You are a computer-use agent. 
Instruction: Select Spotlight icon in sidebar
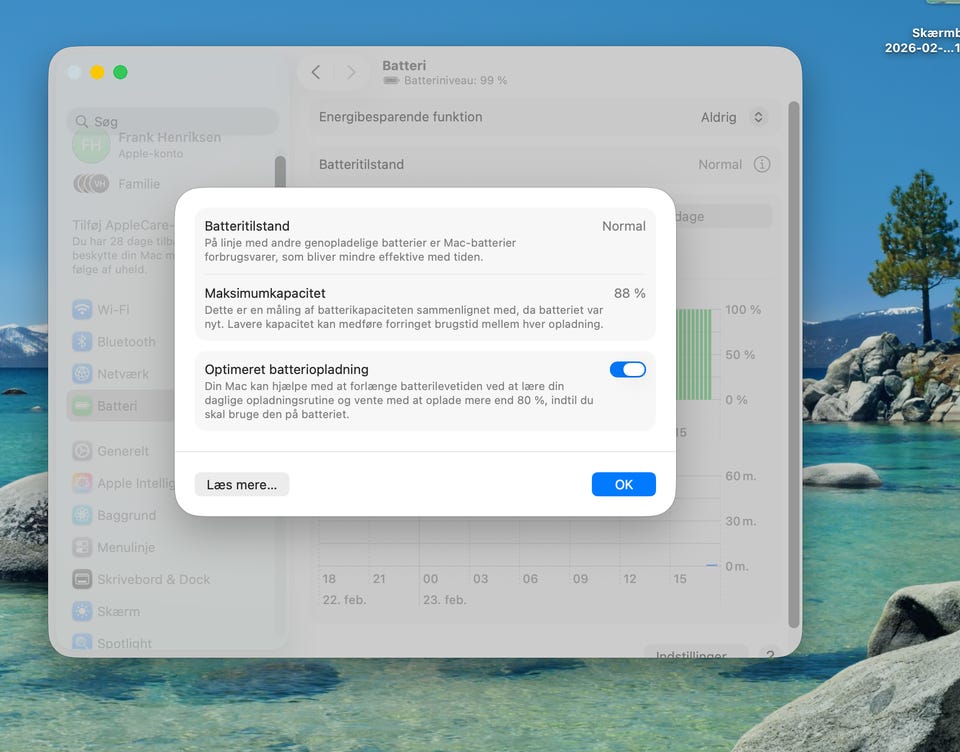click(82, 642)
